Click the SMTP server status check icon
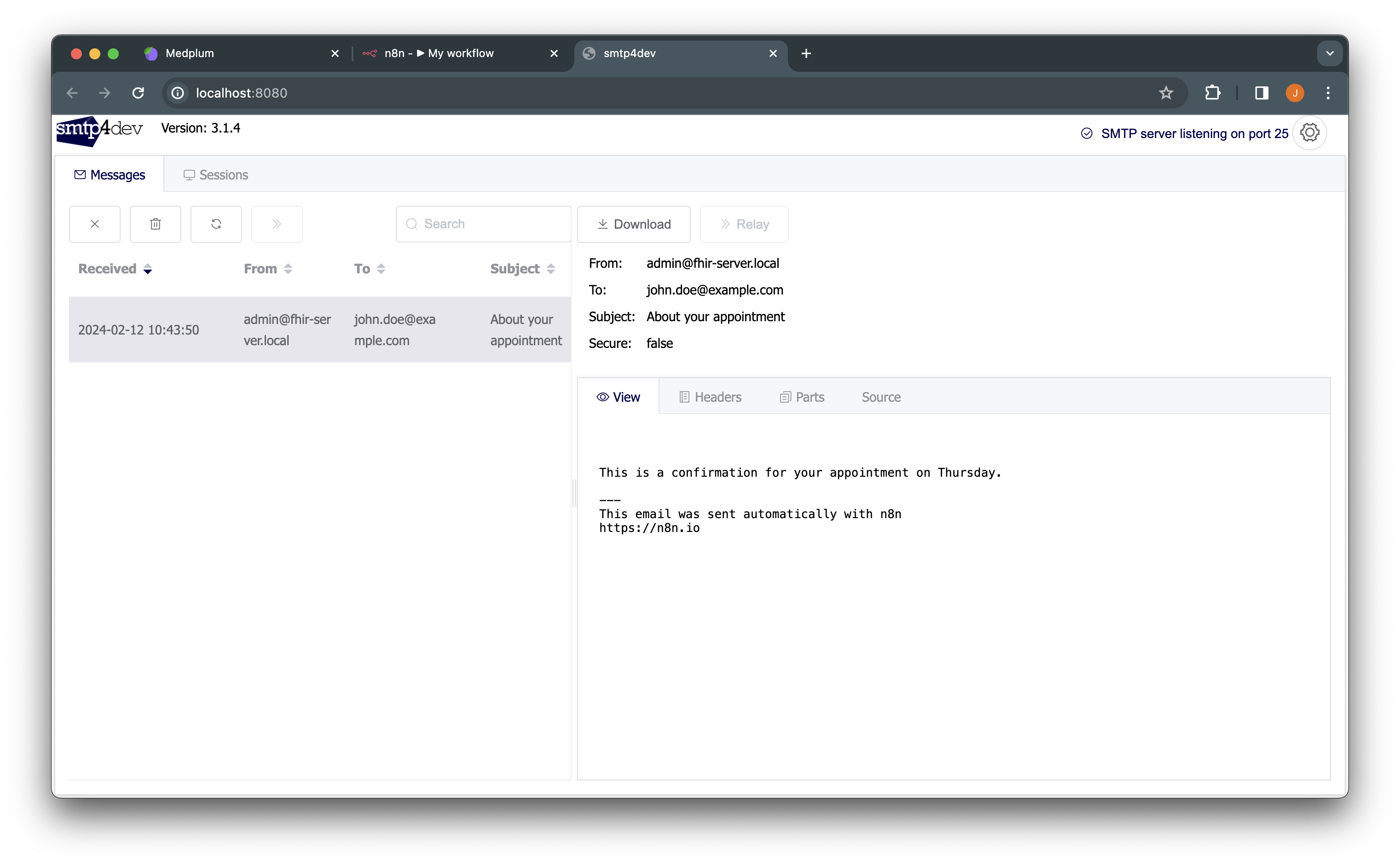The image size is (1400, 866). coord(1087,133)
